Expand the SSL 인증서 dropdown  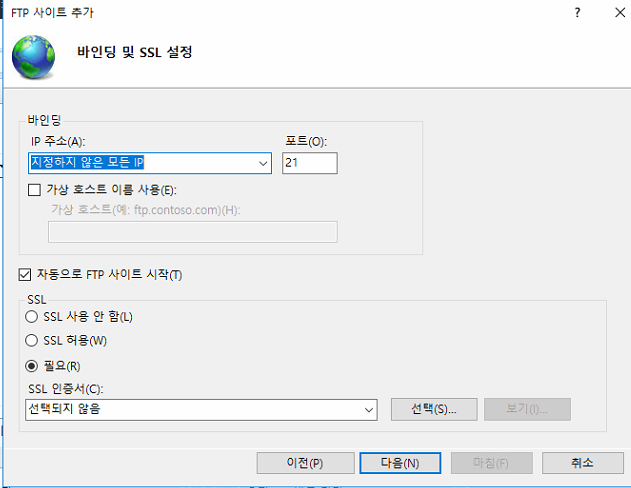coord(369,410)
